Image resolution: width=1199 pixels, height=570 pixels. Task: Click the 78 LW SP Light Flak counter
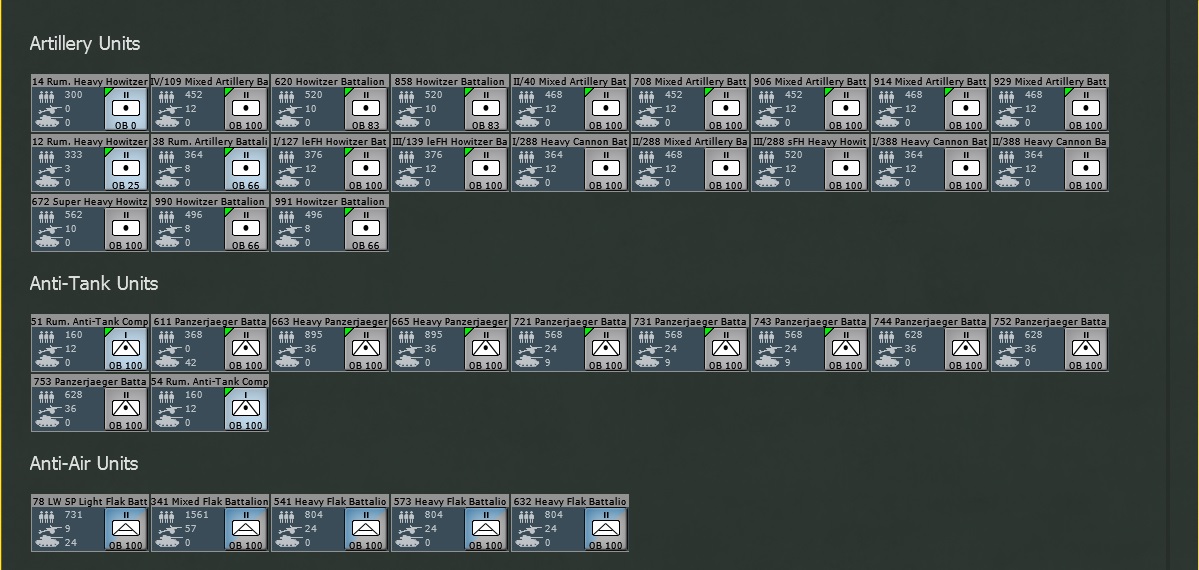[126, 529]
